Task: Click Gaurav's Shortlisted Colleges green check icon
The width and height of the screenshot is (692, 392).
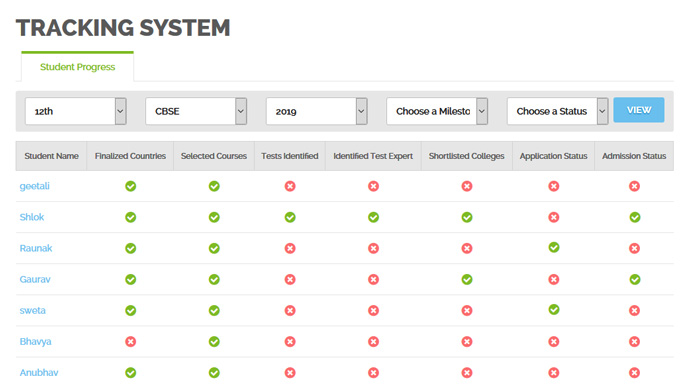Action: point(467,279)
